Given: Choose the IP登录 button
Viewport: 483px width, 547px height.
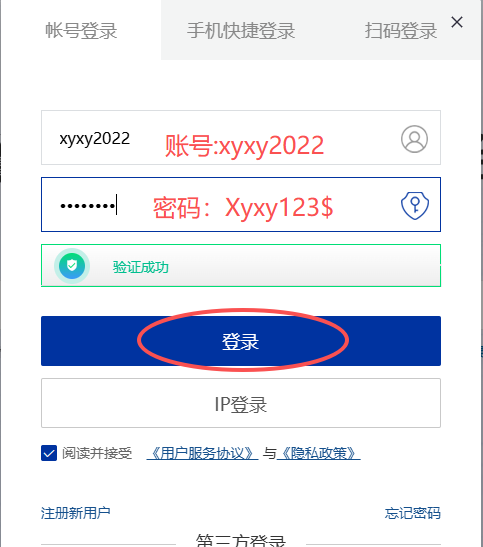Looking at the screenshot, I should (x=241, y=403).
